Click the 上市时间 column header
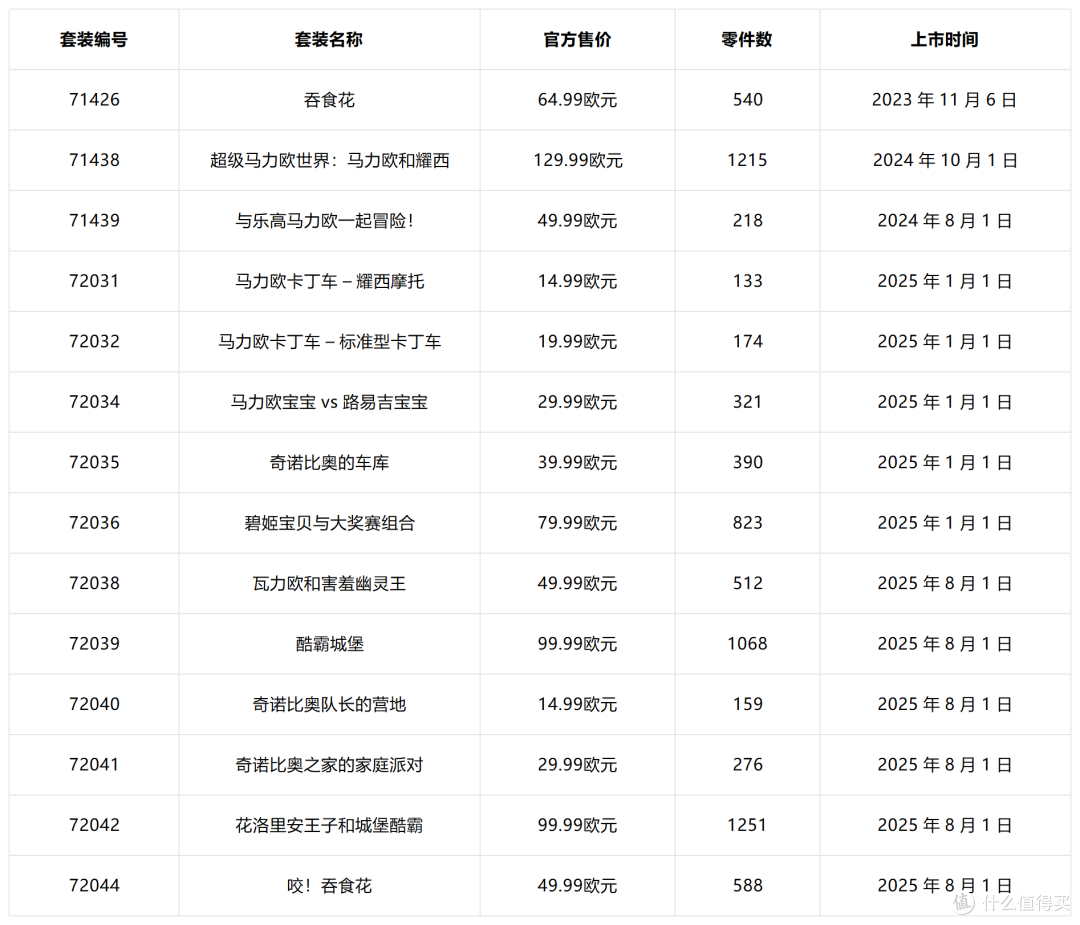The image size is (1080, 925). (x=944, y=40)
